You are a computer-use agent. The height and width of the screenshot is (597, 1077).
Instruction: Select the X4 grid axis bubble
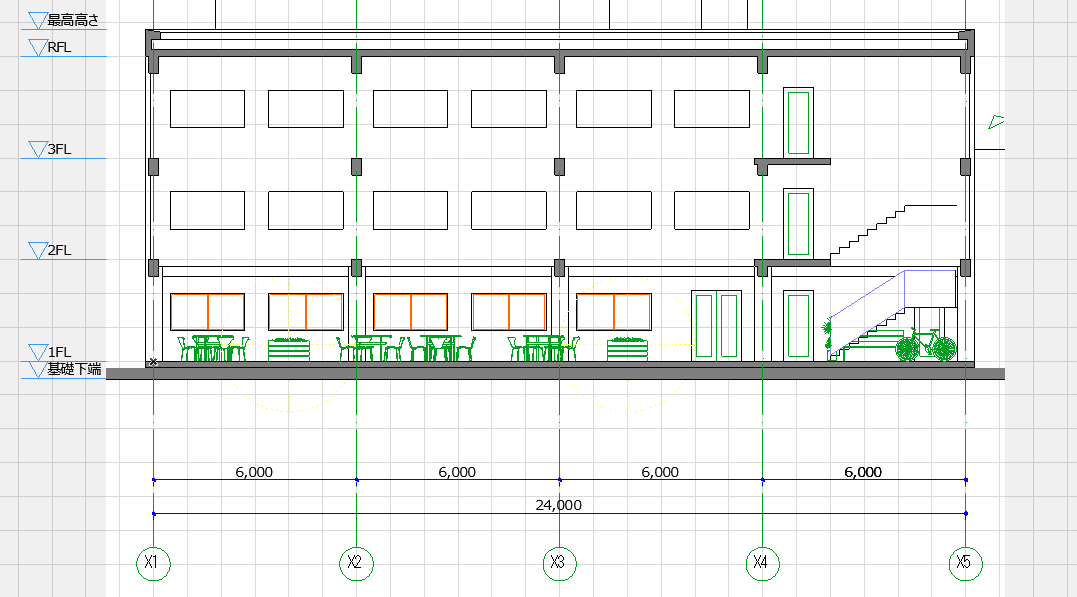[762, 563]
